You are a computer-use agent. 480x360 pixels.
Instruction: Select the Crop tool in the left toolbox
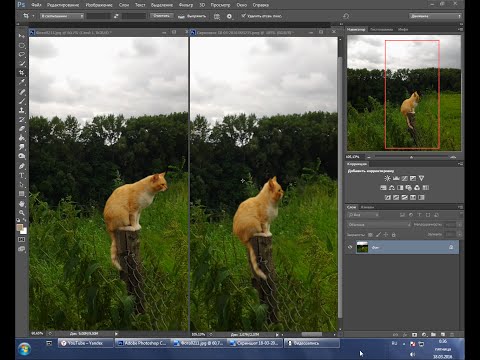click(22, 72)
